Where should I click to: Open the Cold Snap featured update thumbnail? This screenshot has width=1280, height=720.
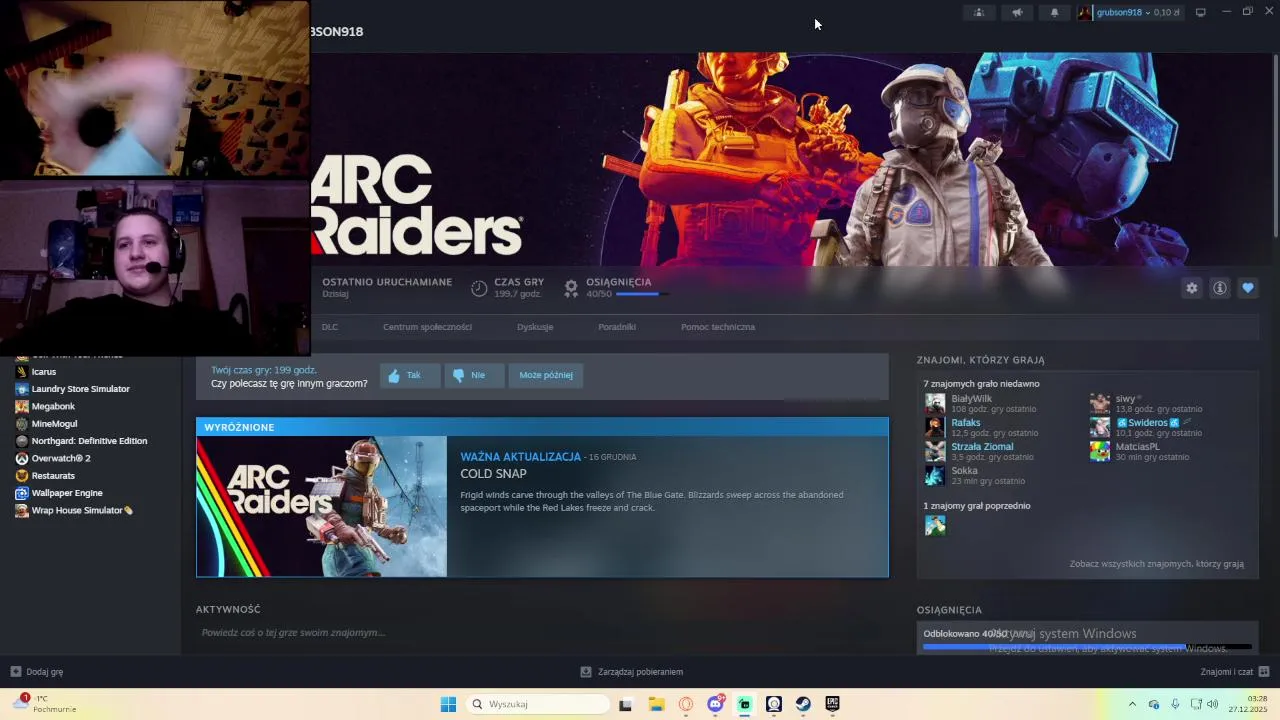(x=322, y=506)
